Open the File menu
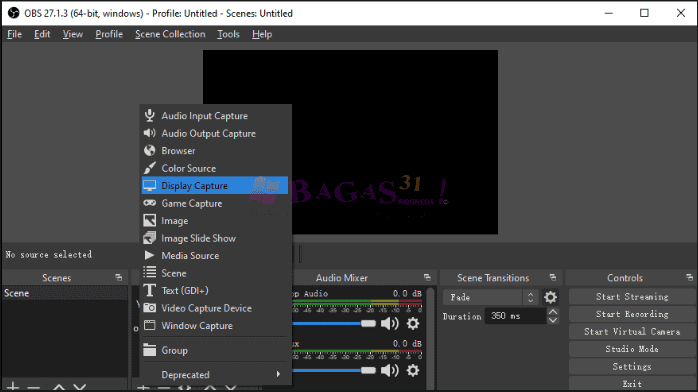The image size is (698, 392). [14, 34]
